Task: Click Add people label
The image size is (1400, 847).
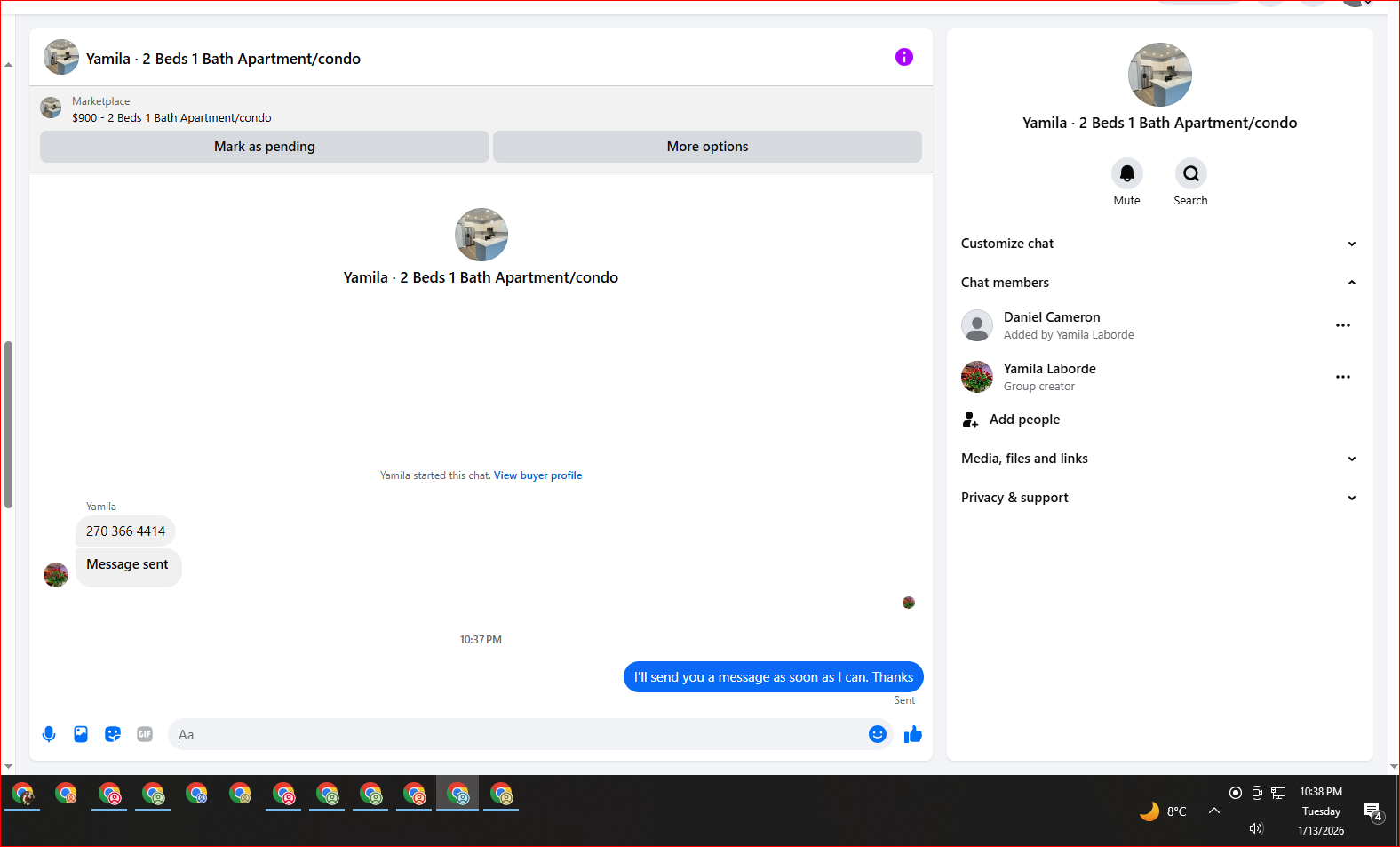Action: [1024, 420]
